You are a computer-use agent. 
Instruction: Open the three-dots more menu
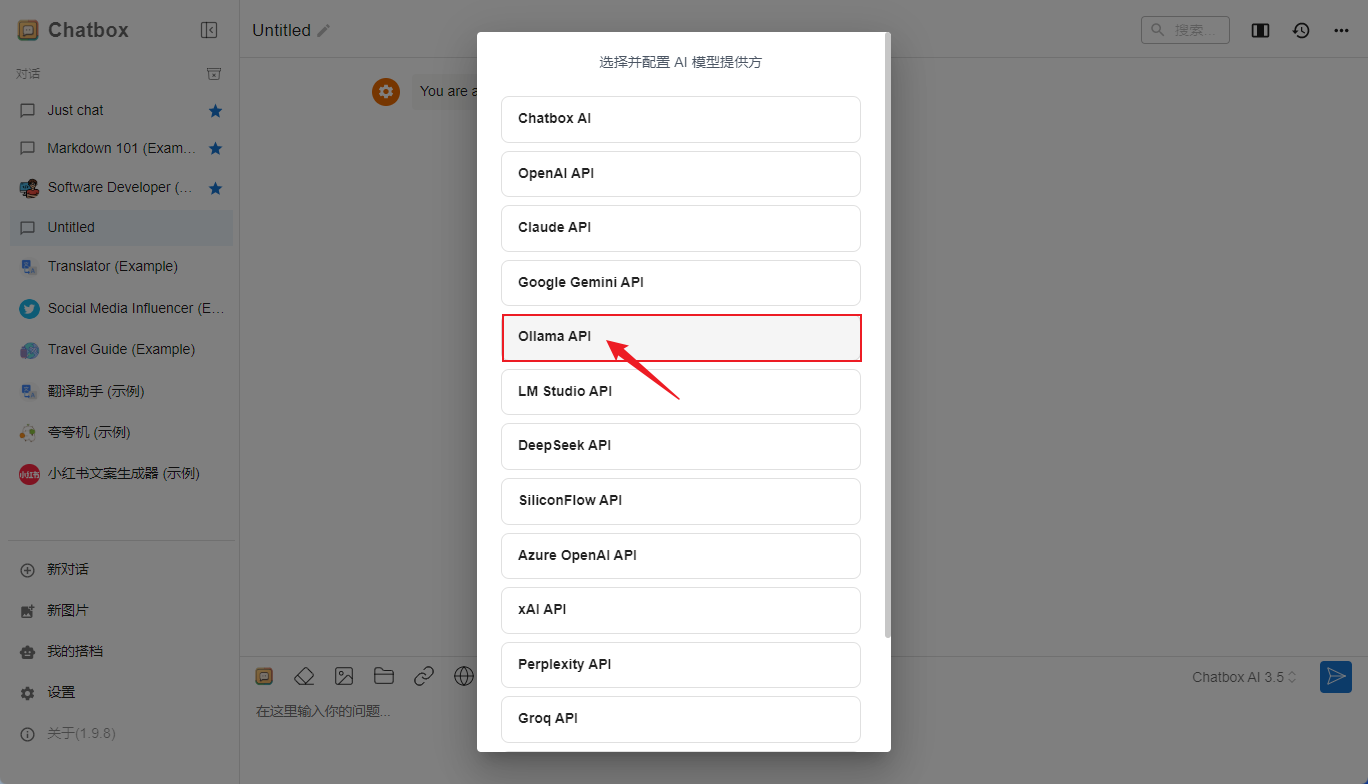tap(1341, 30)
